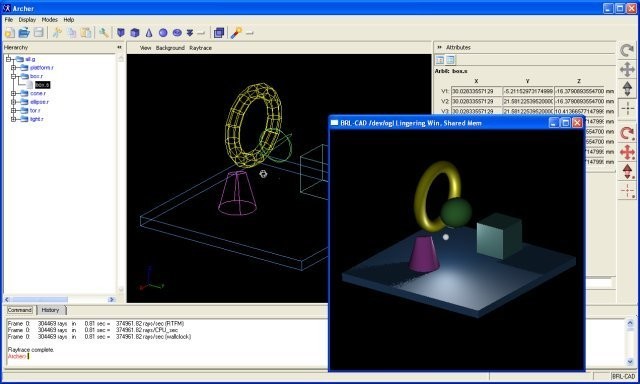Select the sphere primitive tool
The height and width of the screenshot is (384, 640).
point(163,33)
